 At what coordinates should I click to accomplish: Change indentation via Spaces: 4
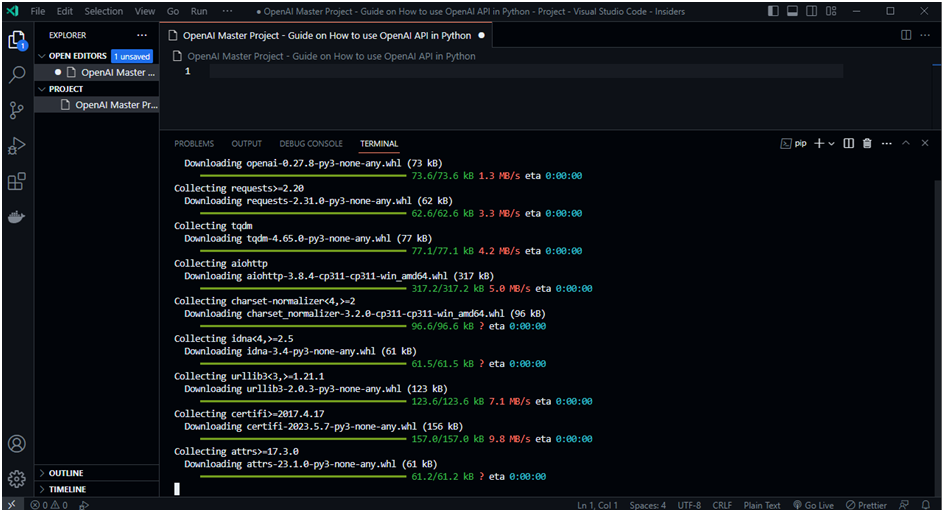click(x=647, y=505)
